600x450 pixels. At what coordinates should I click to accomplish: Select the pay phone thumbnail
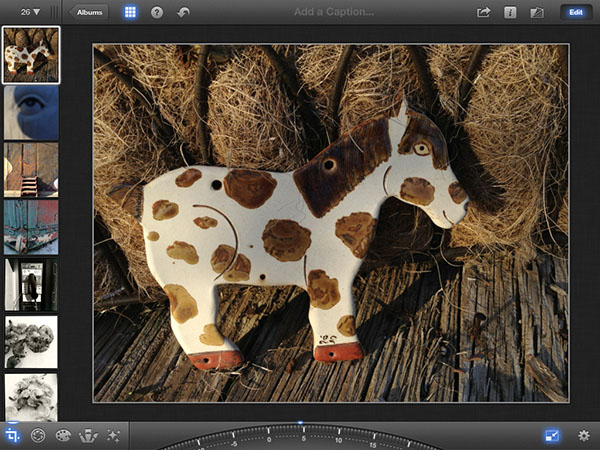(31, 285)
